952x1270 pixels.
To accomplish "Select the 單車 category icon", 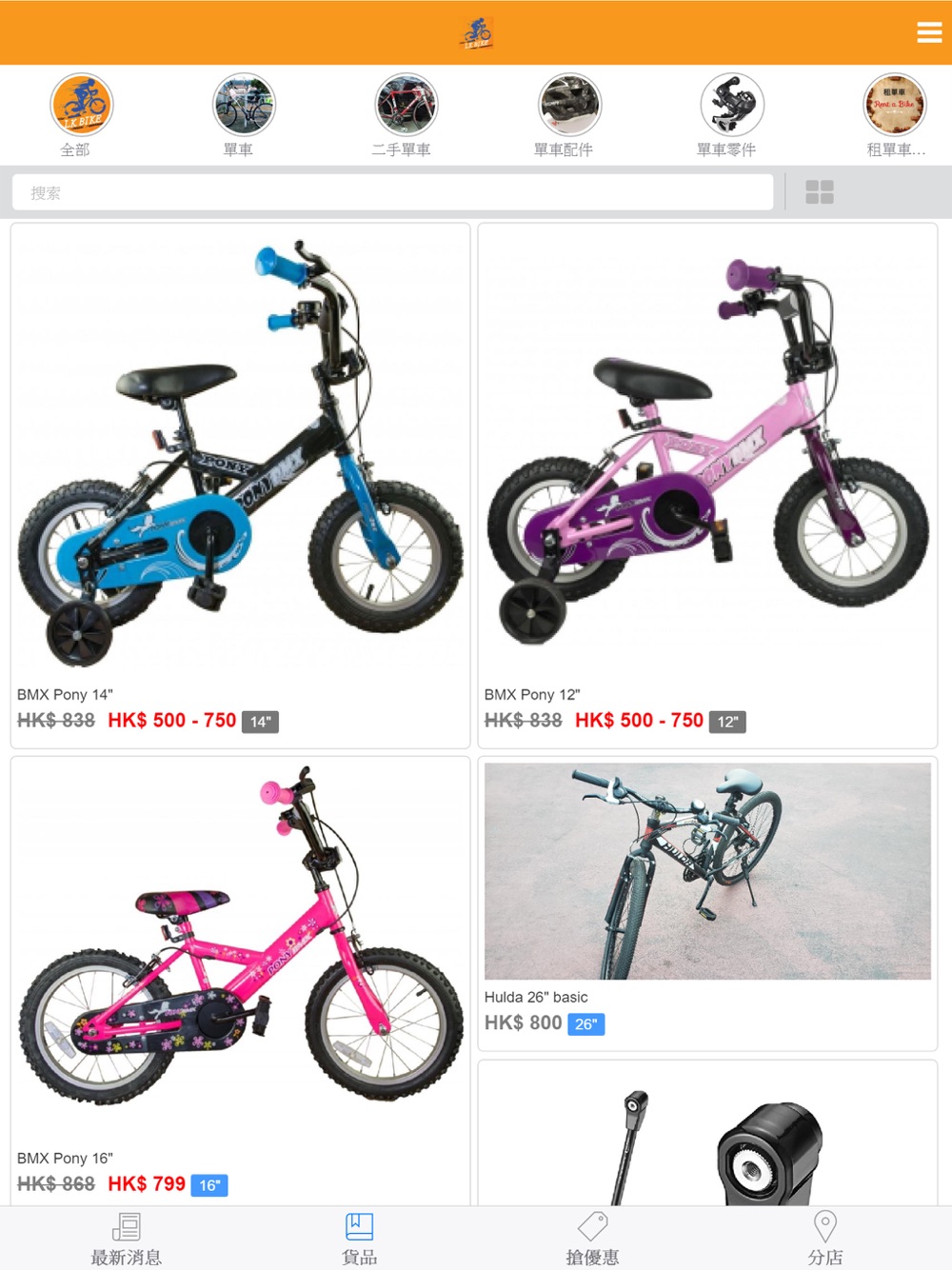I will click(x=244, y=105).
